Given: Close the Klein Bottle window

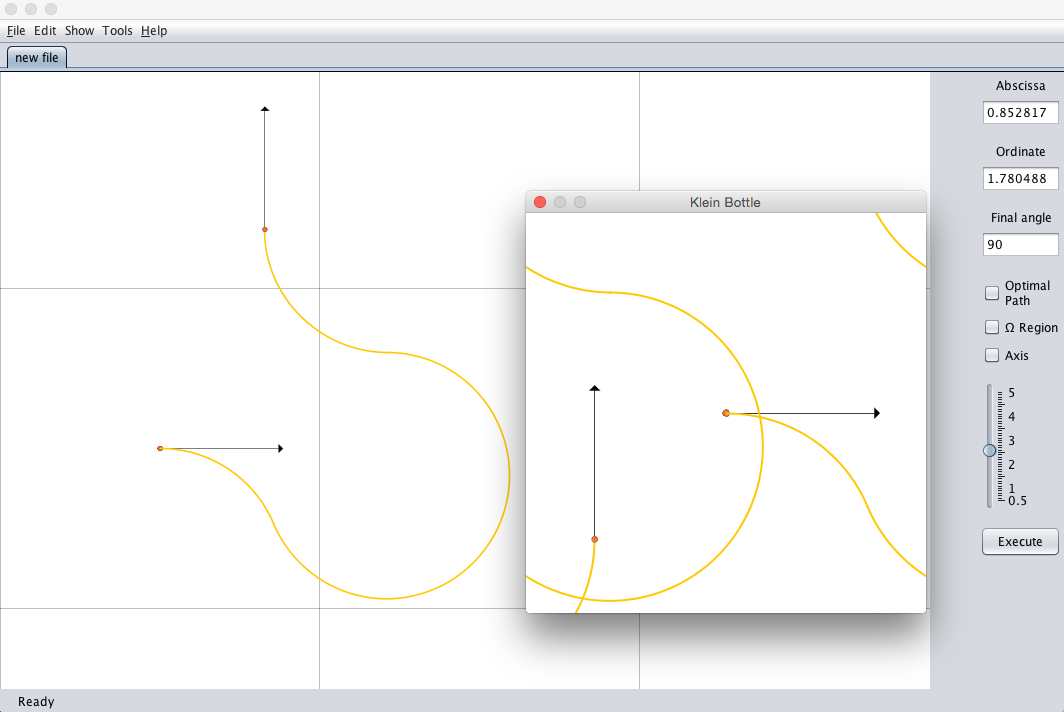Looking at the screenshot, I should pos(540,202).
